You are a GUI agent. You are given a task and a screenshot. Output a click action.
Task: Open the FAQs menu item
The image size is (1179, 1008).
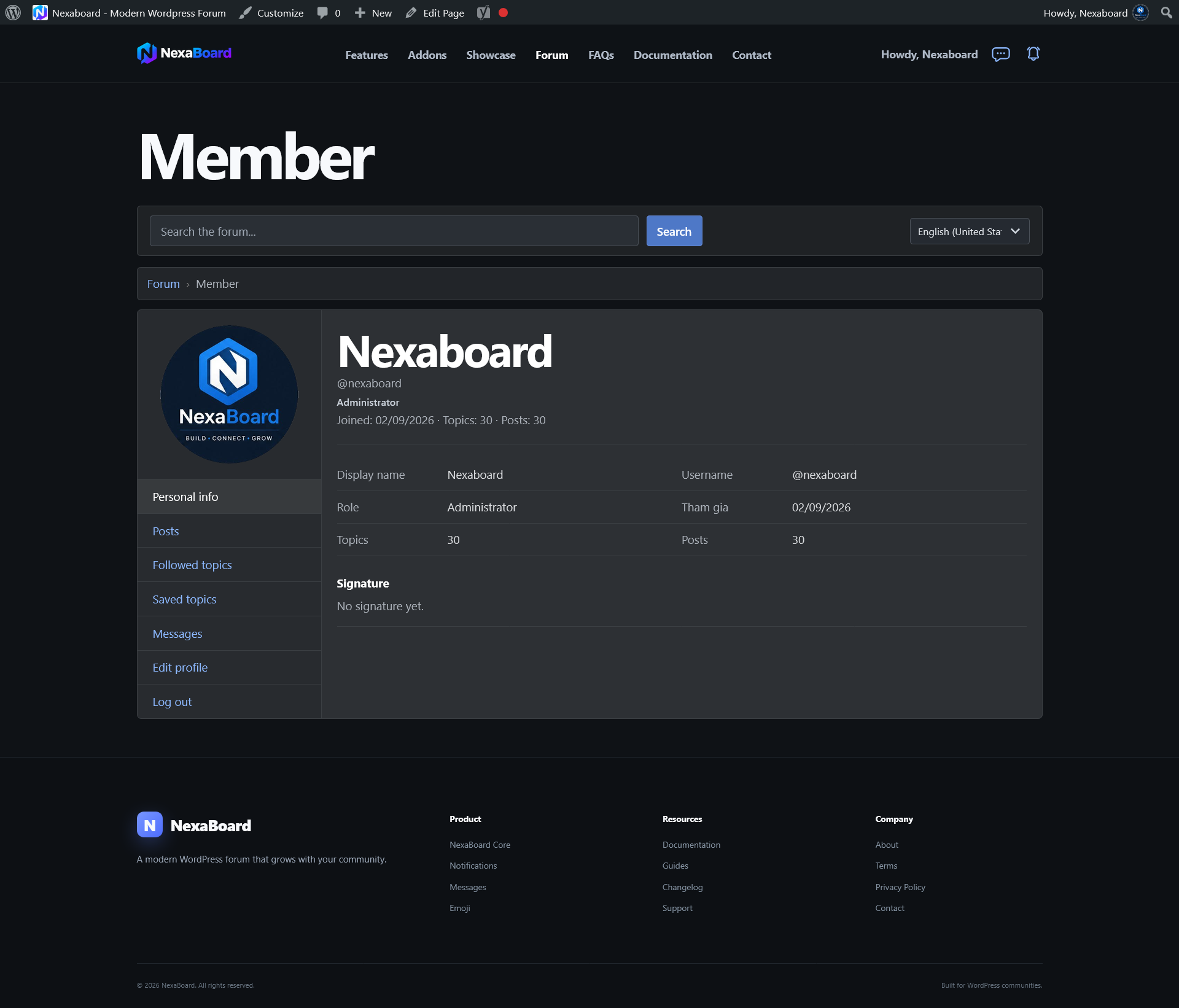601,55
